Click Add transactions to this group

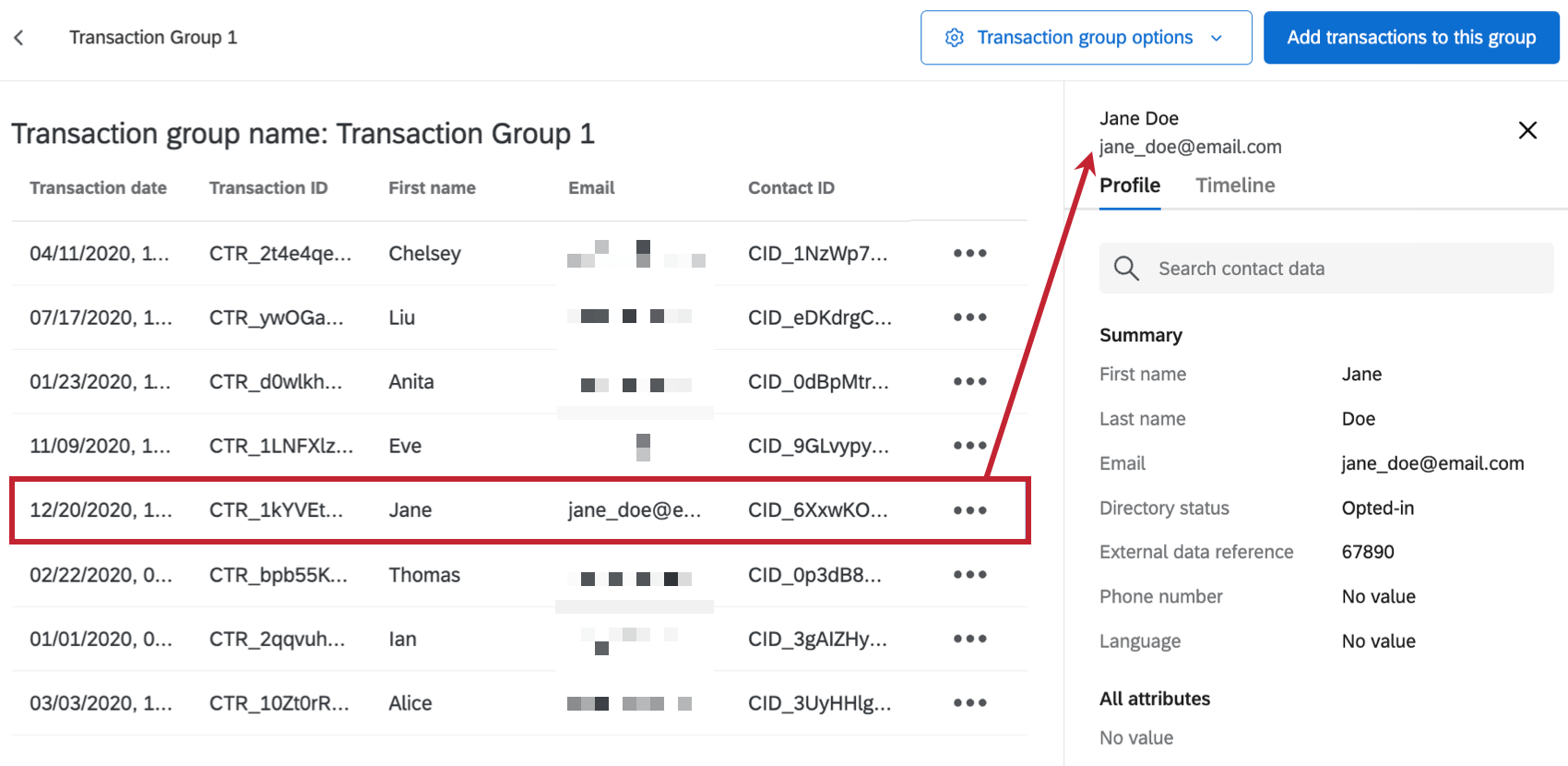click(x=1410, y=38)
